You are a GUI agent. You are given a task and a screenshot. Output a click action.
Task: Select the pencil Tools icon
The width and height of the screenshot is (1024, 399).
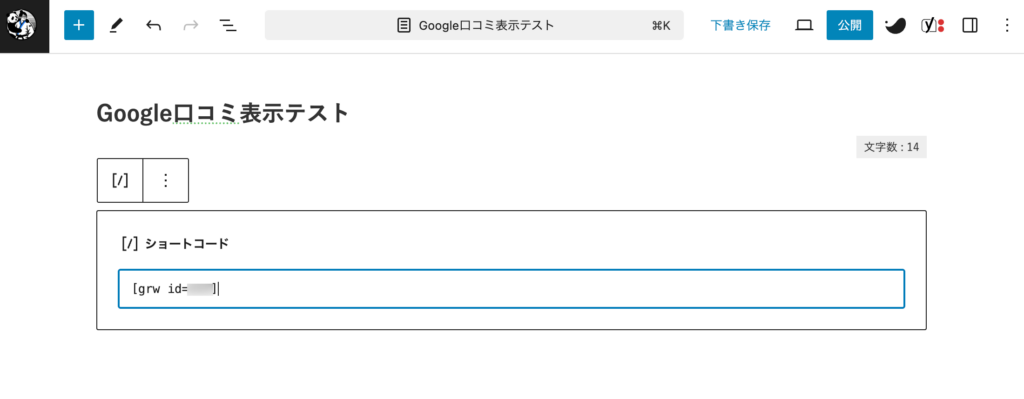[x=116, y=25]
